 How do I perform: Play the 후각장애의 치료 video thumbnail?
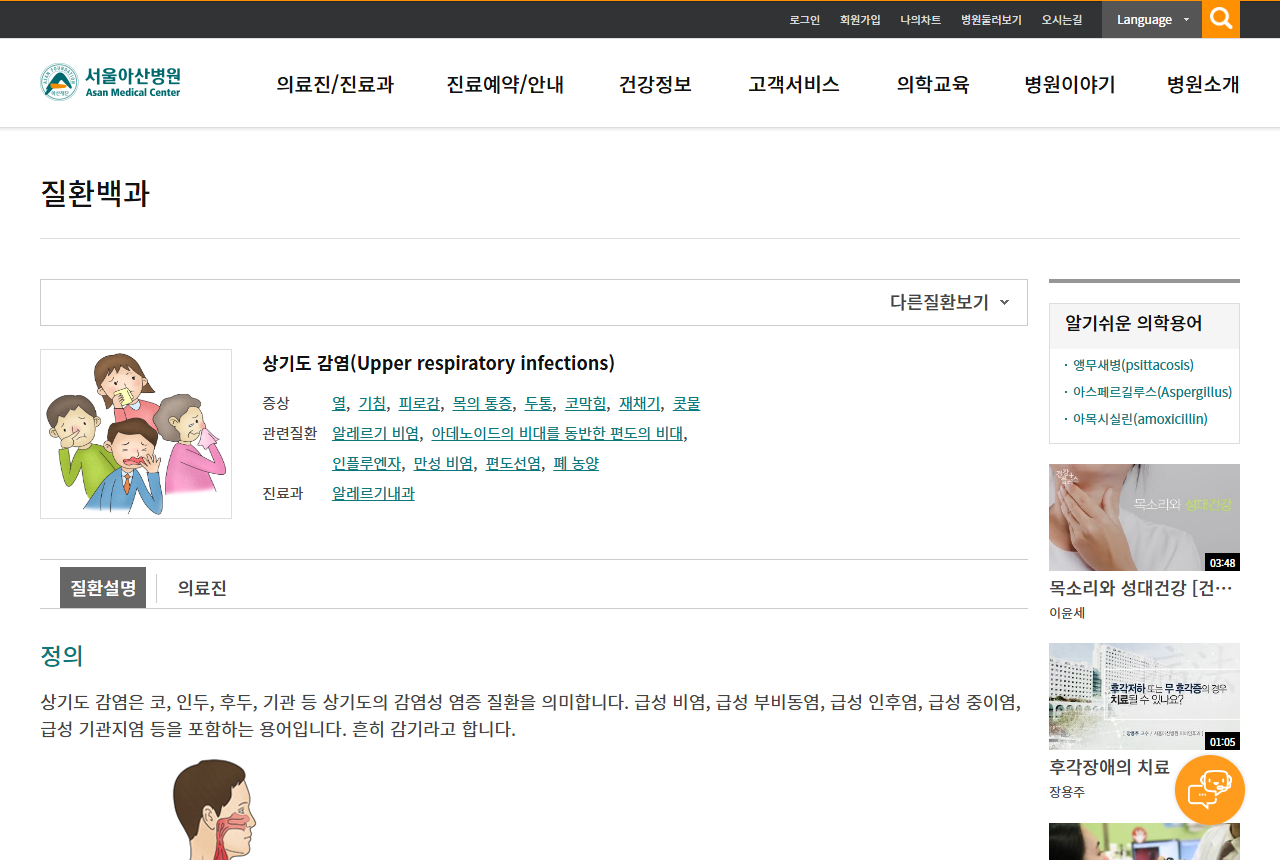click(1144, 696)
